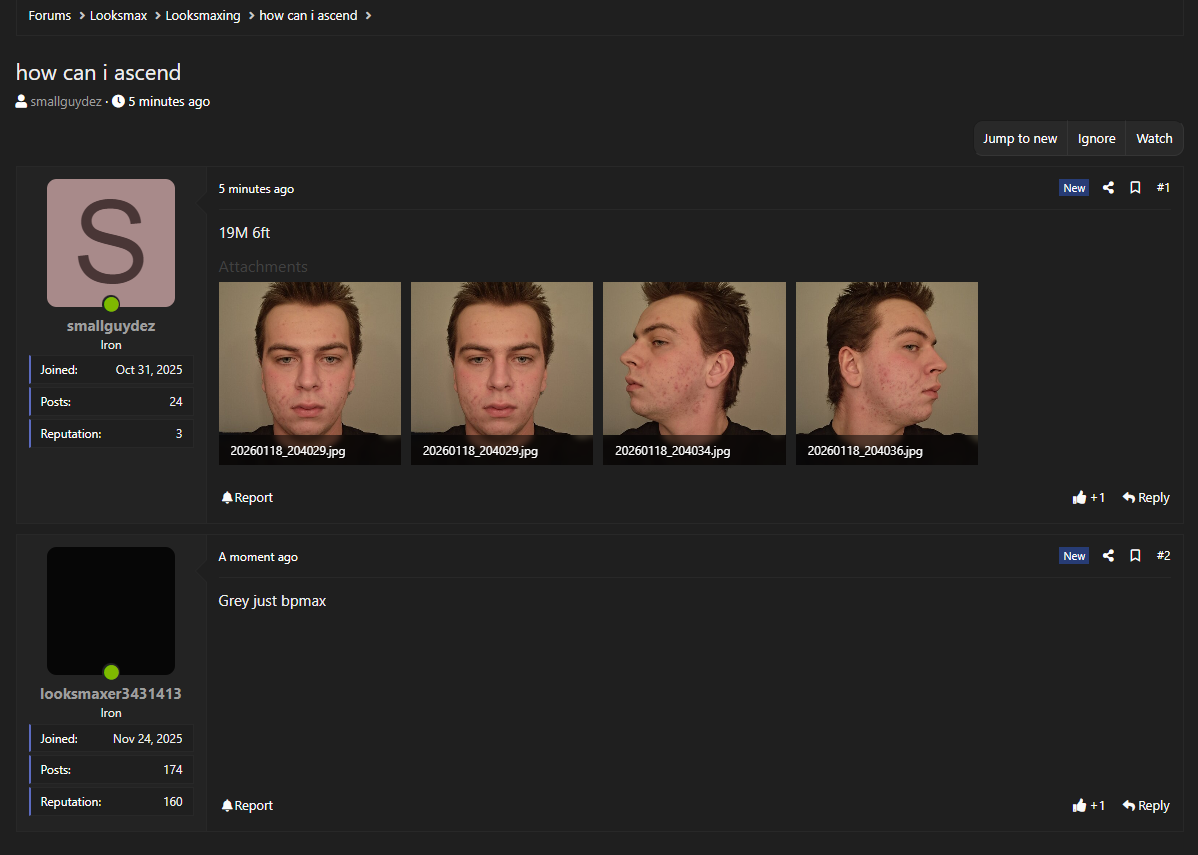This screenshot has width=1198, height=855.
Task: Toggle Ignore for this thread
Action: coord(1096,139)
